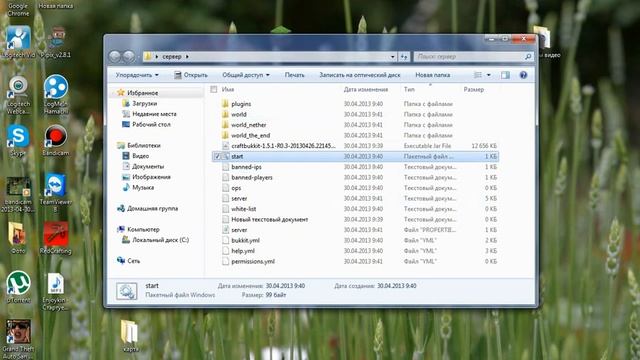Uncheck the start file checkbox
The width and height of the screenshot is (640, 360).
(x=217, y=156)
